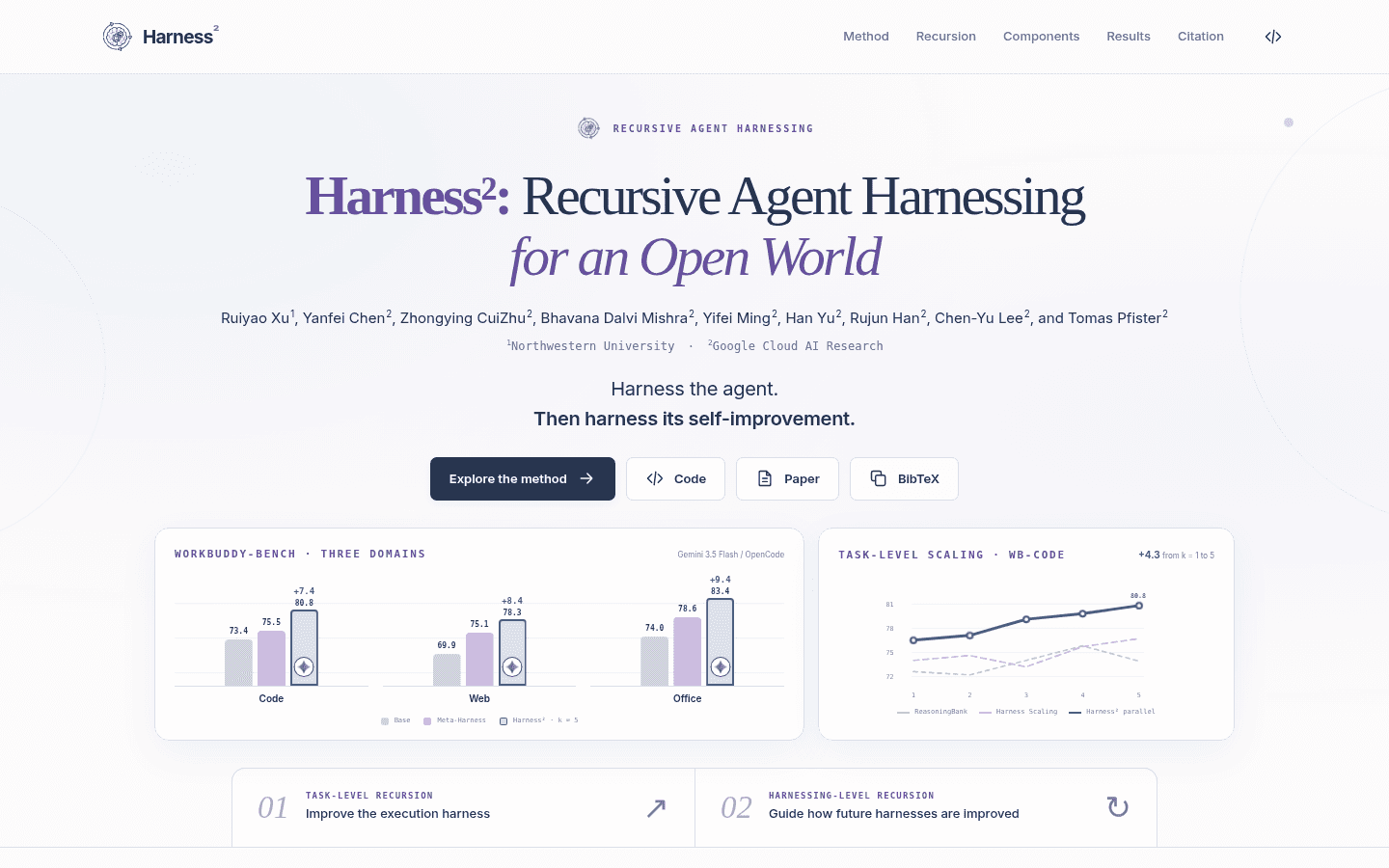Click the Office chart label

[x=688, y=698]
